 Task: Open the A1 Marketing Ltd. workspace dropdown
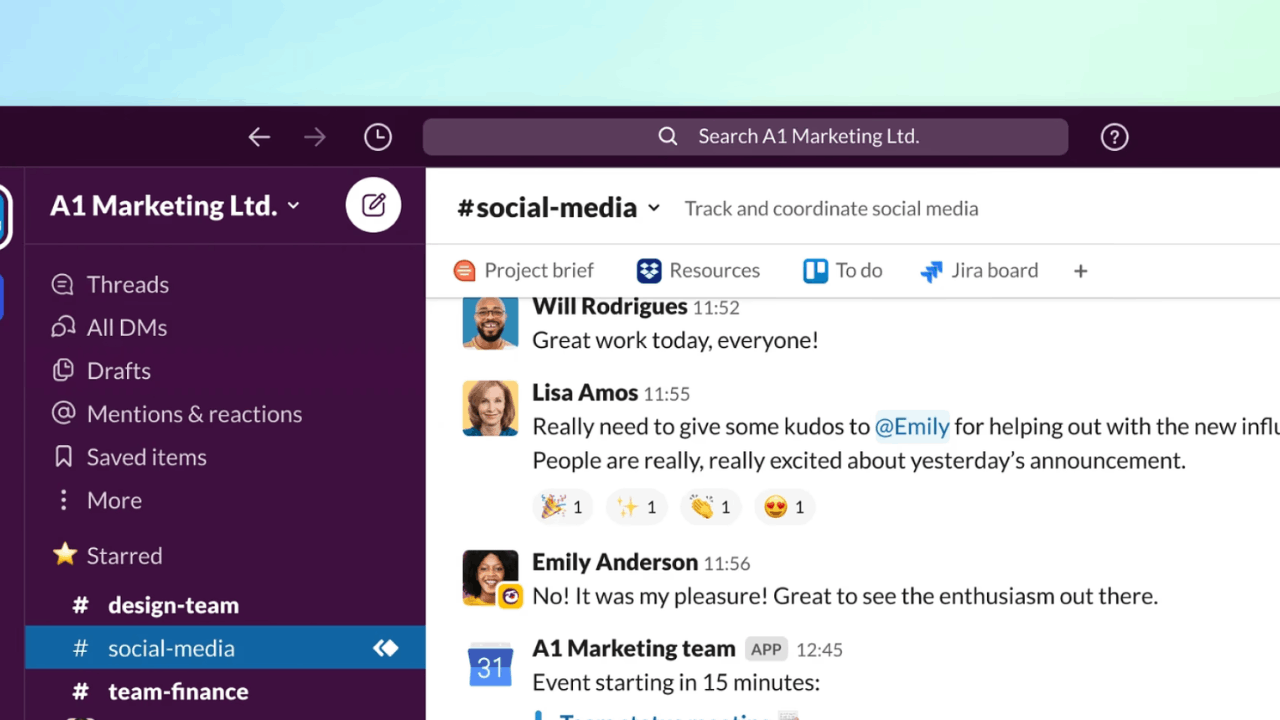175,206
